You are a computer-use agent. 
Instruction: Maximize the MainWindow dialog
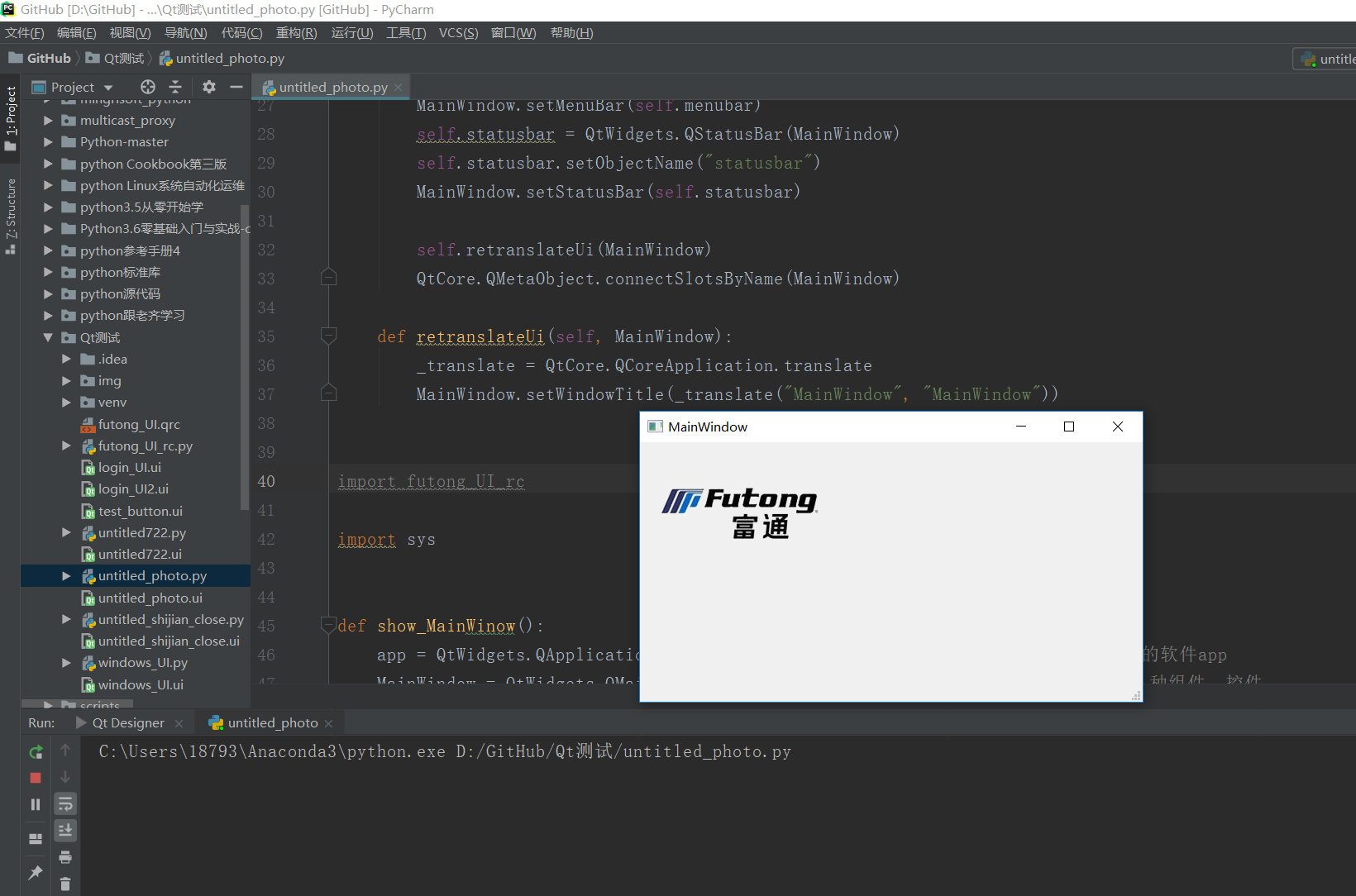[1069, 427]
